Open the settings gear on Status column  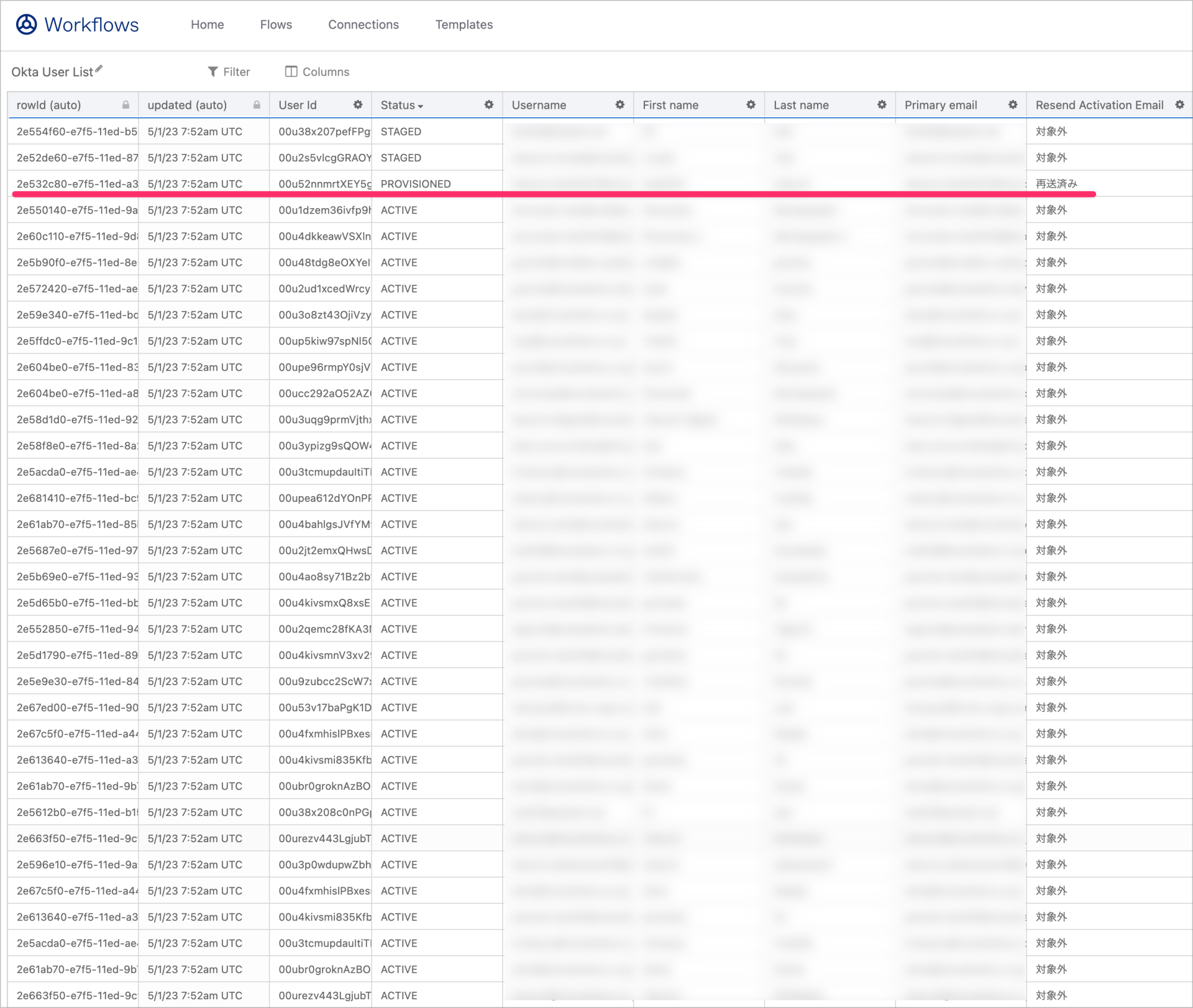490,105
